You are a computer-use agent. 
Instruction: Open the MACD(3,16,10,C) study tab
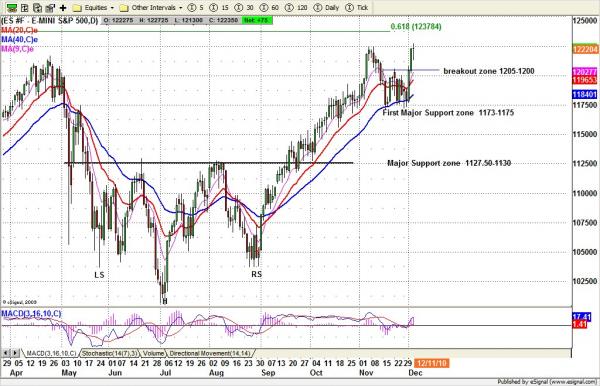51,353
